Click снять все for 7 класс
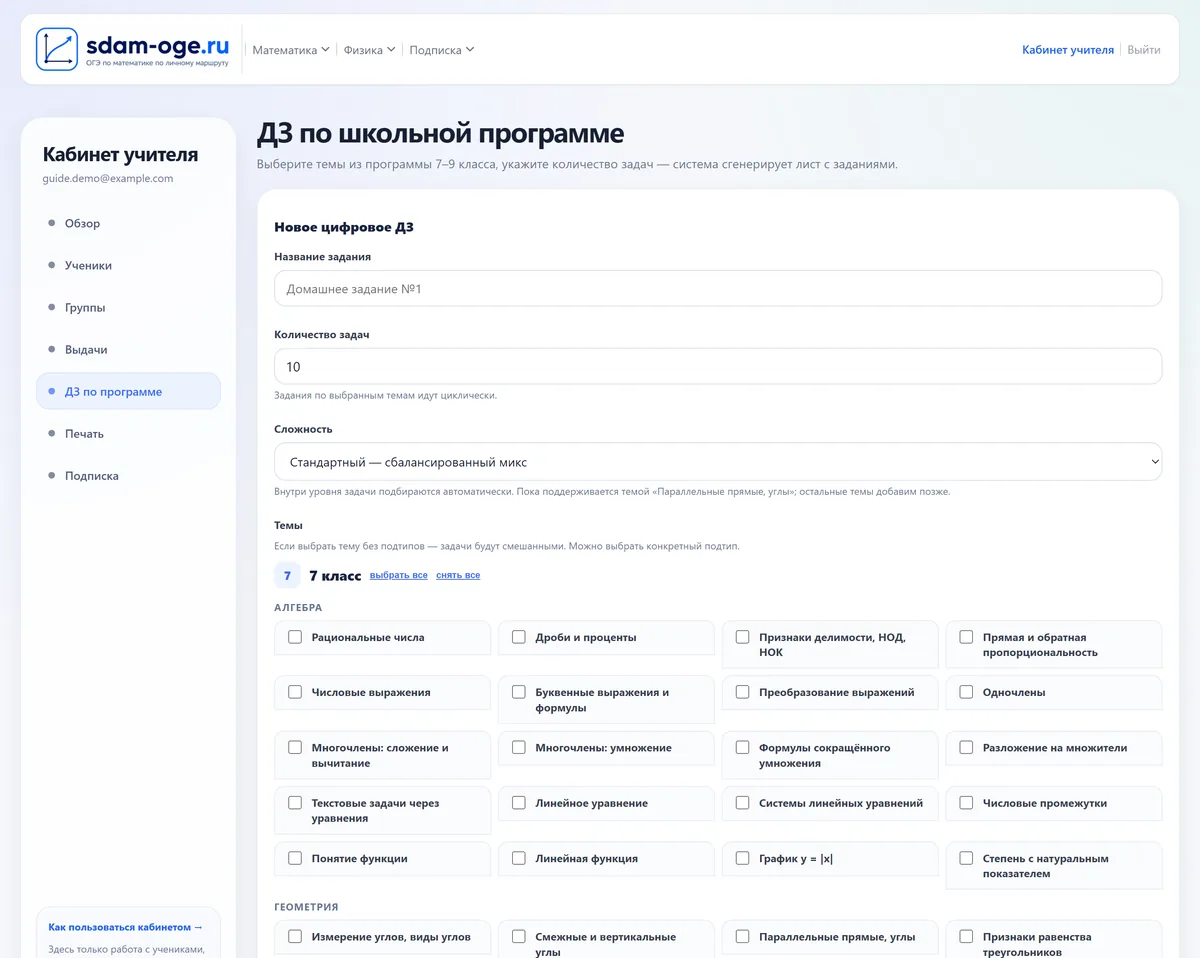This screenshot has width=1200, height=958. 458,575
